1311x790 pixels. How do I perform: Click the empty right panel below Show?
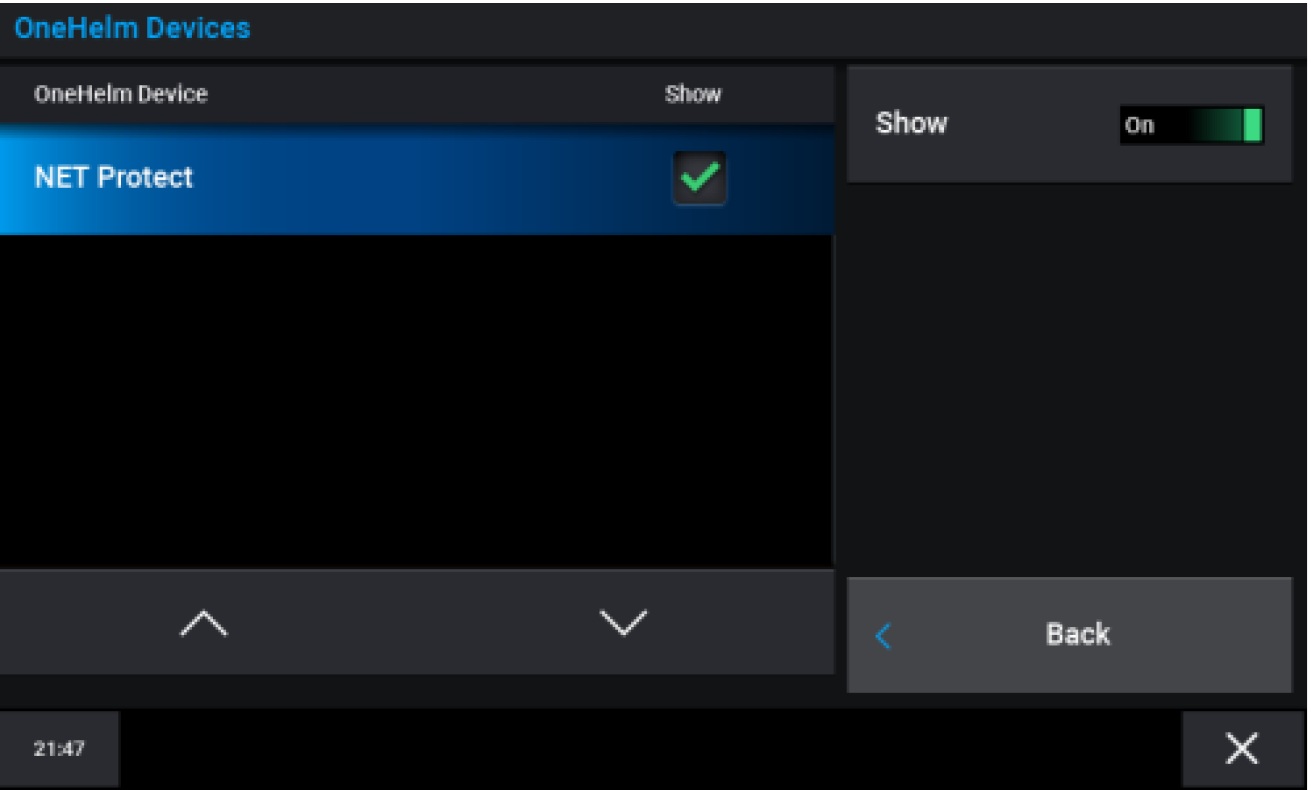(1068, 380)
